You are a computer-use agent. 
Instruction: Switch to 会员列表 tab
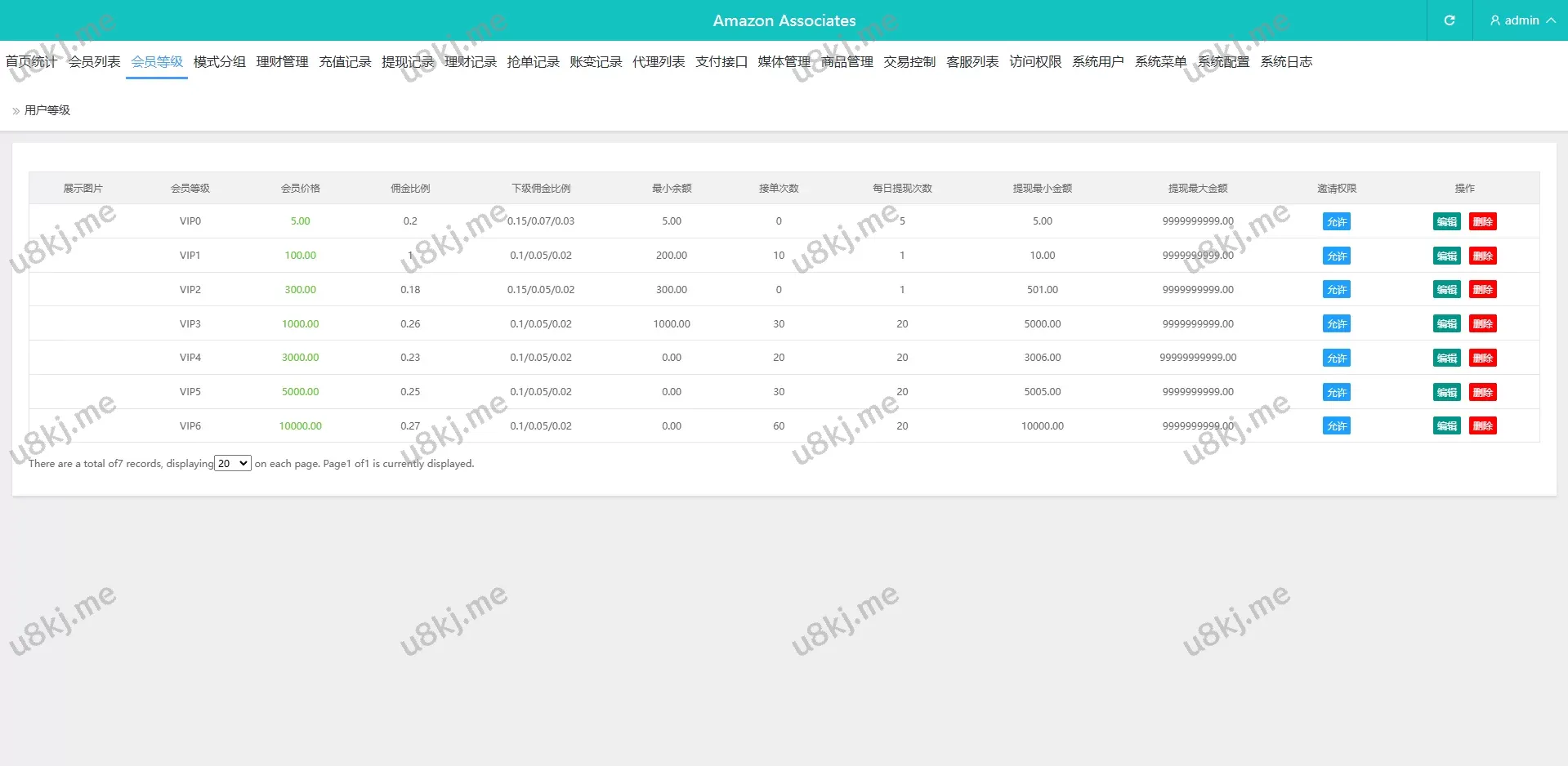94,62
